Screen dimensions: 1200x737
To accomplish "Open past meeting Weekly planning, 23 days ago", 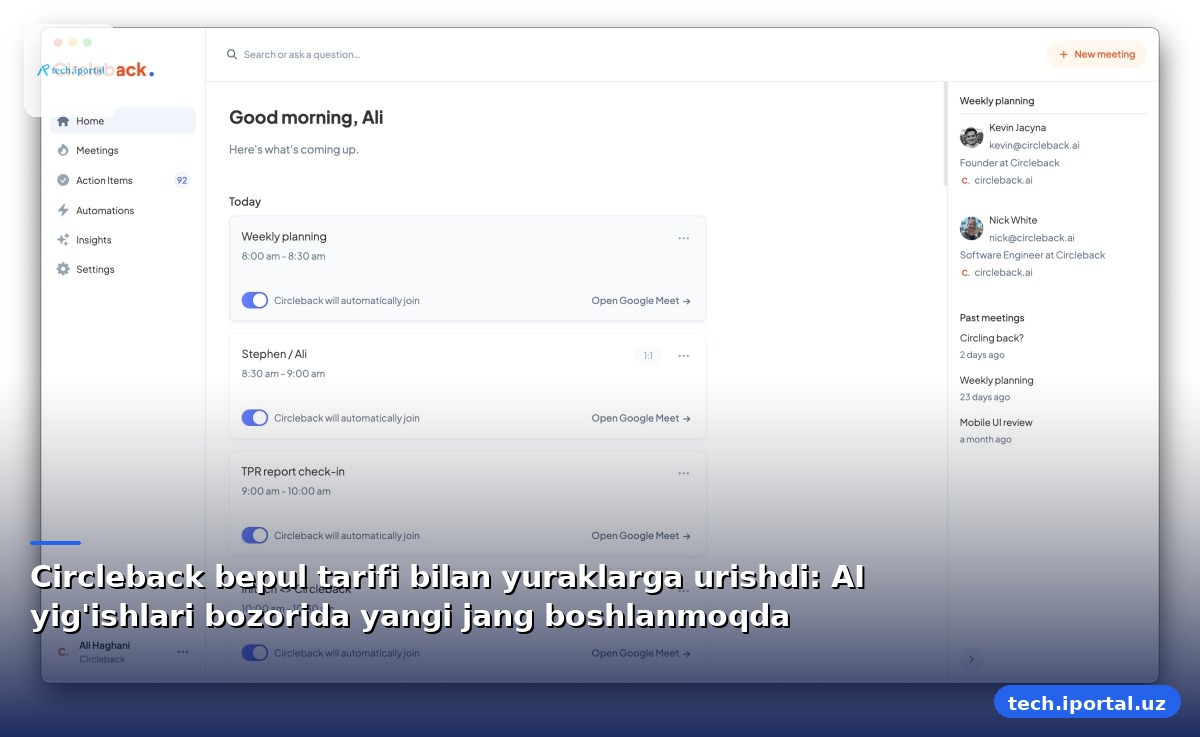I will click(997, 380).
